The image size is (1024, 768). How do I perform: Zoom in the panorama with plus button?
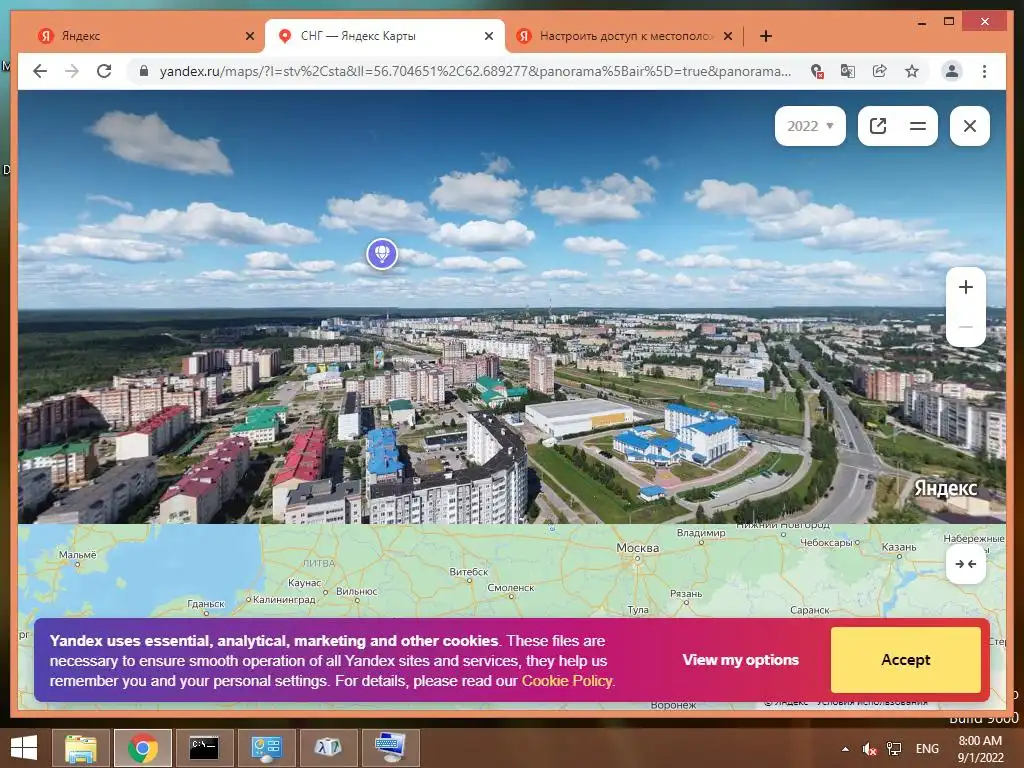[x=966, y=287]
